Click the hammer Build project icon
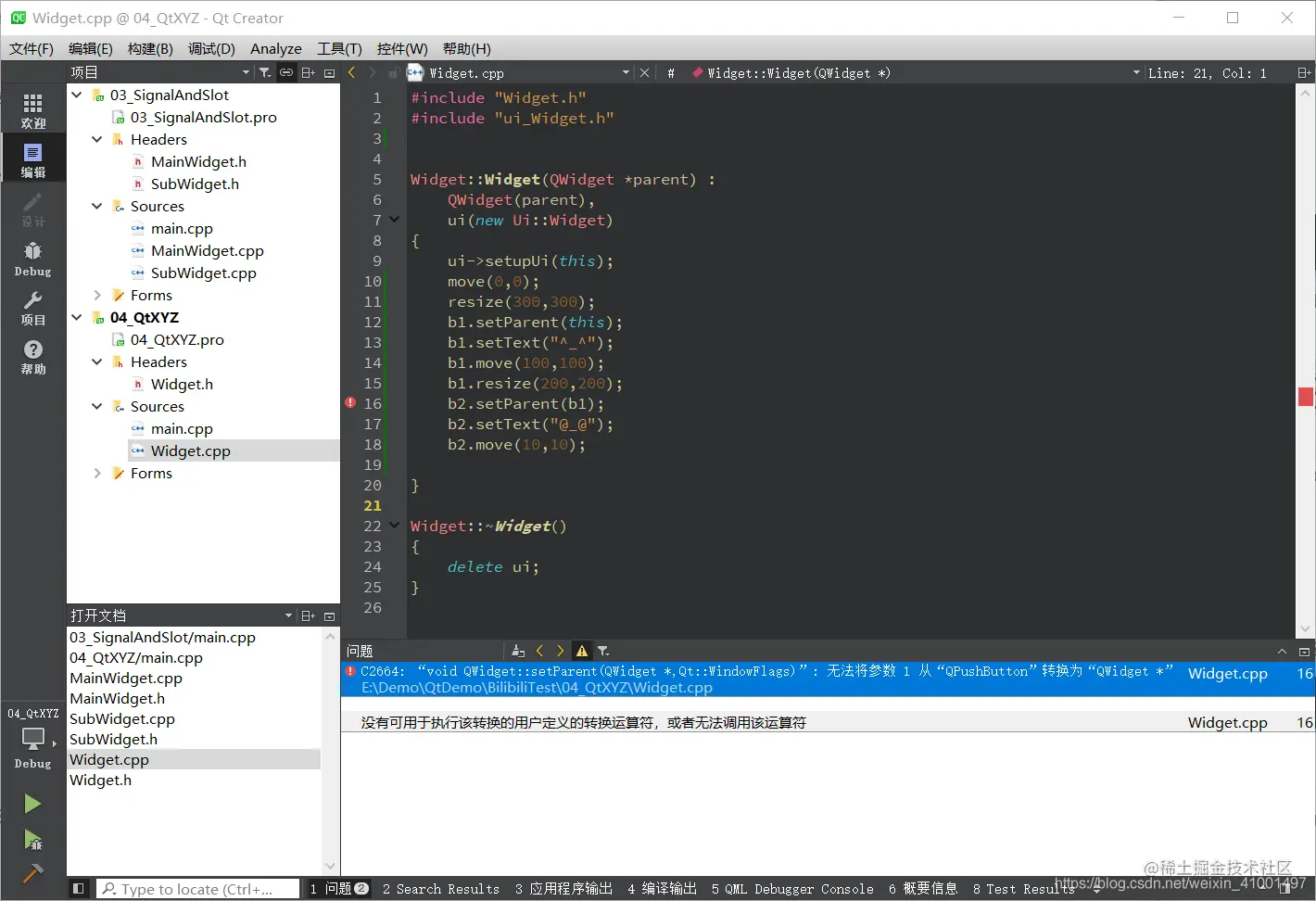Viewport: 1316px width, 901px height. (x=32, y=873)
